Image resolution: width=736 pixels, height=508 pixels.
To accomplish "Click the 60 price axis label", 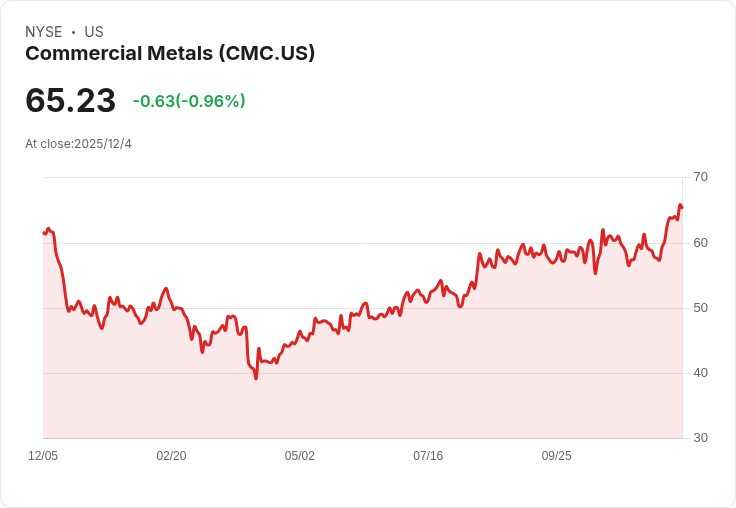I will pyautogui.click(x=700, y=242).
